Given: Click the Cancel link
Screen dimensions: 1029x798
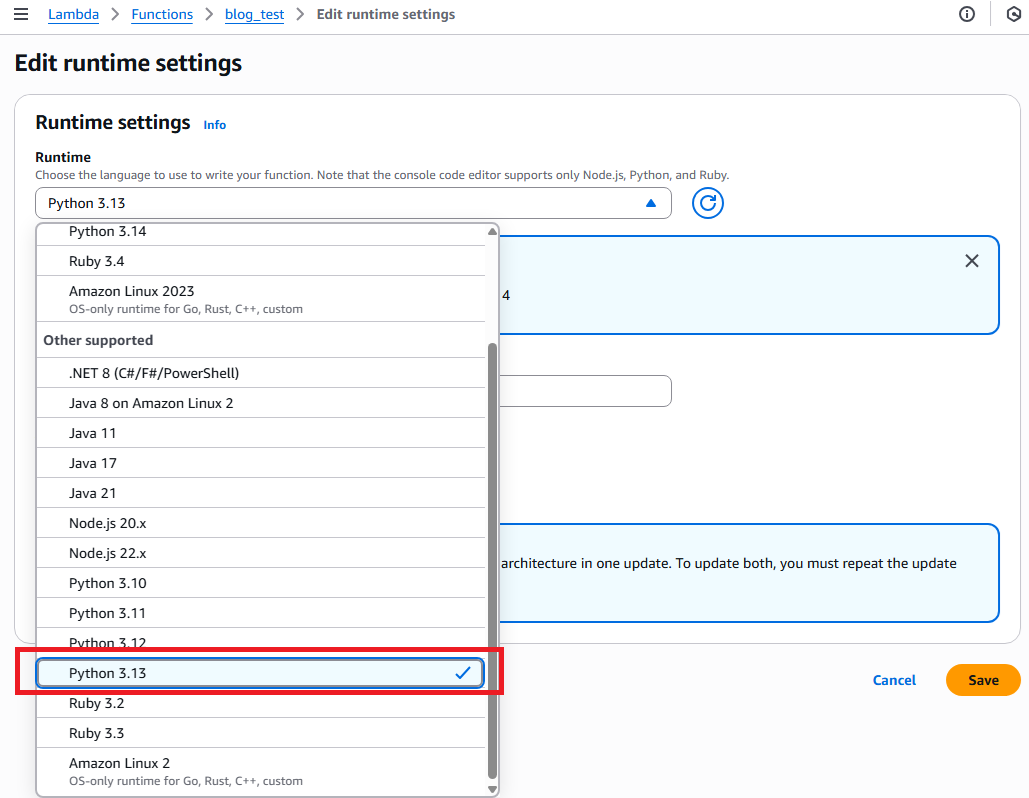Looking at the screenshot, I should (894, 680).
